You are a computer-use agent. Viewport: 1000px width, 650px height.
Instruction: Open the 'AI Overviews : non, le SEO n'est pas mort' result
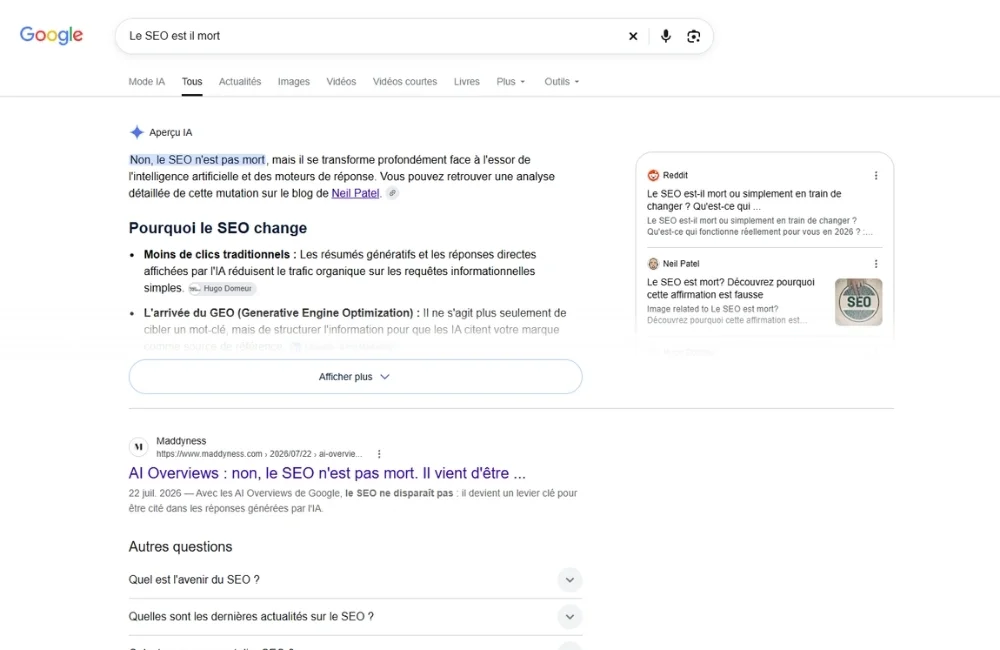(327, 473)
